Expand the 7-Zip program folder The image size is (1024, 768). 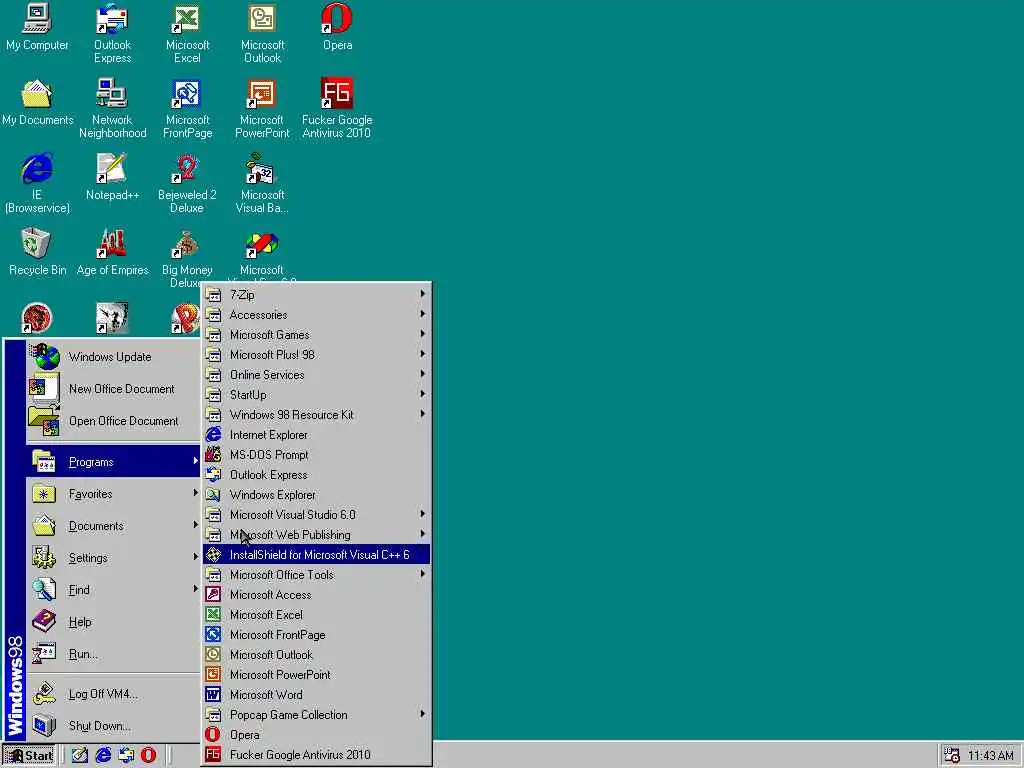316,295
